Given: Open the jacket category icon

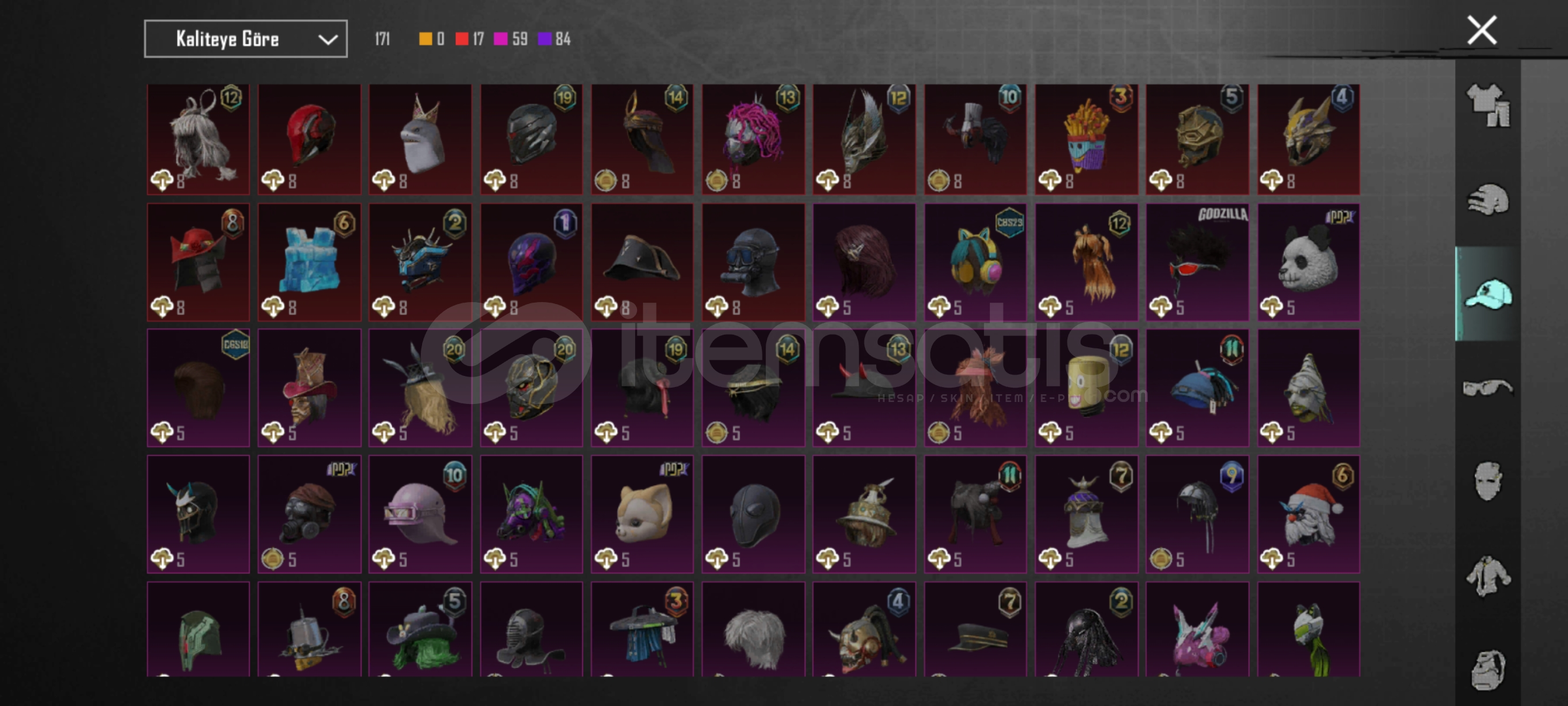Looking at the screenshot, I should pyautogui.click(x=1488, y=576).
